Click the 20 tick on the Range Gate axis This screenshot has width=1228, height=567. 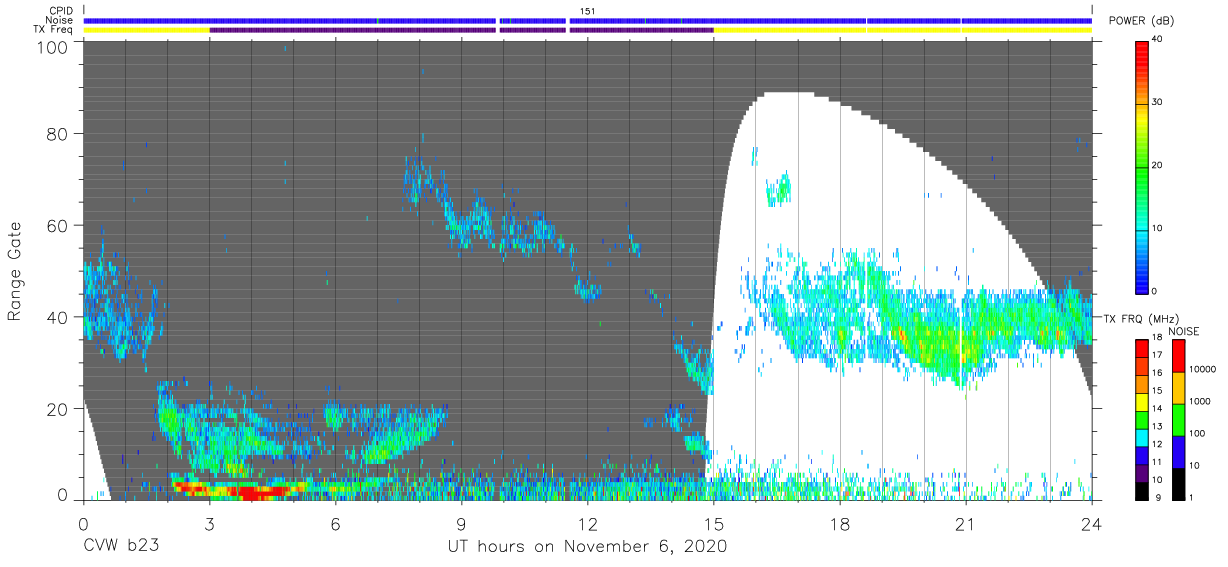pos(57,409)
